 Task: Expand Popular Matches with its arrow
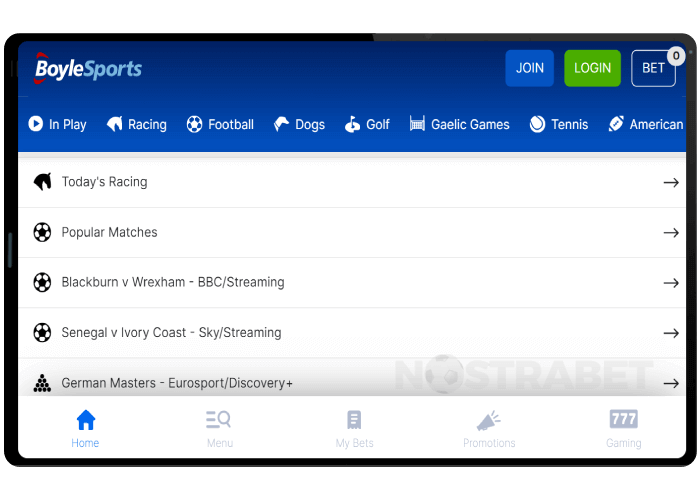point(671,233)
